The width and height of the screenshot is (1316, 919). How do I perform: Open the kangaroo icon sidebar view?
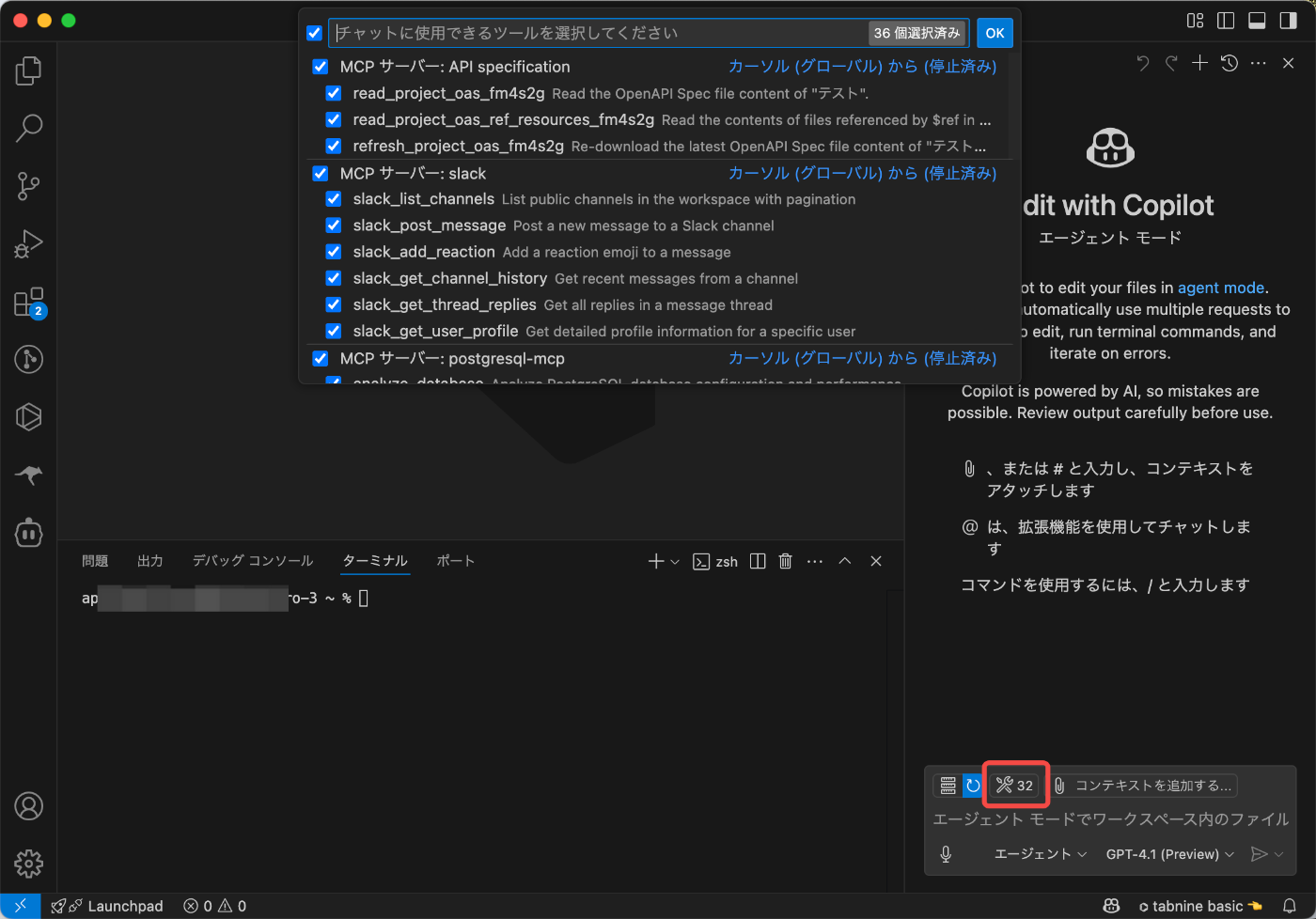coord(29,475)
